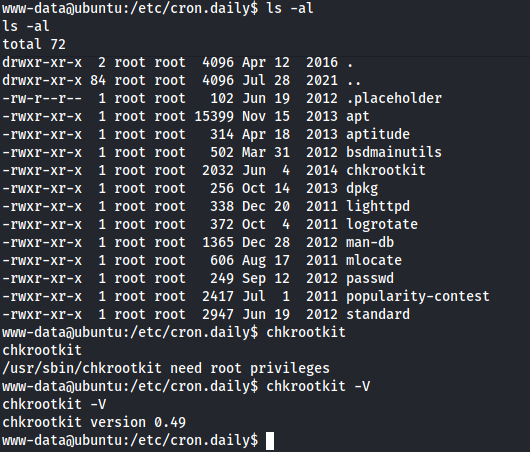Click the popularity-contest filename

(418, 296)
